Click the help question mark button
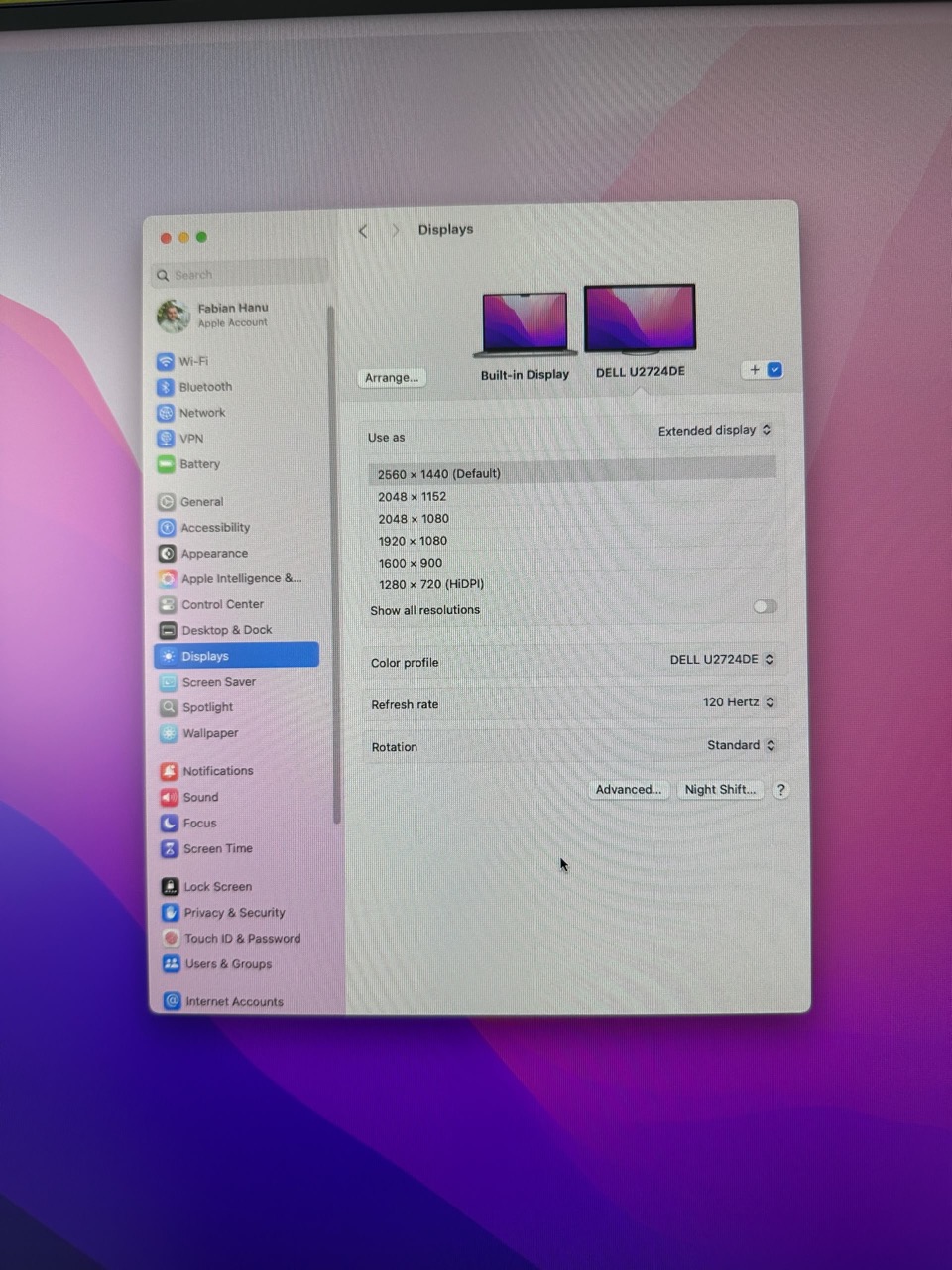The height and width of the screenshot is (1270, 952). click(x=780, y=790)
